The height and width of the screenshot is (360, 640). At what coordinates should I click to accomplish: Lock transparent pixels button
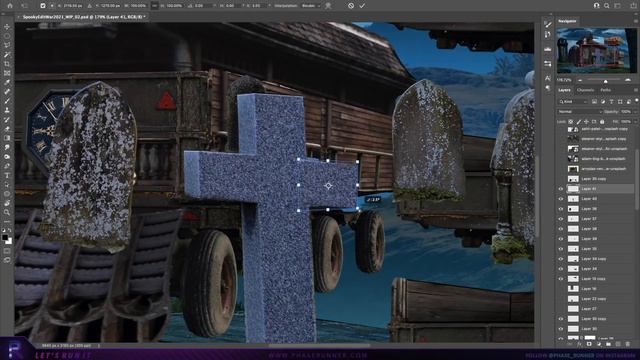click(570, 122)
